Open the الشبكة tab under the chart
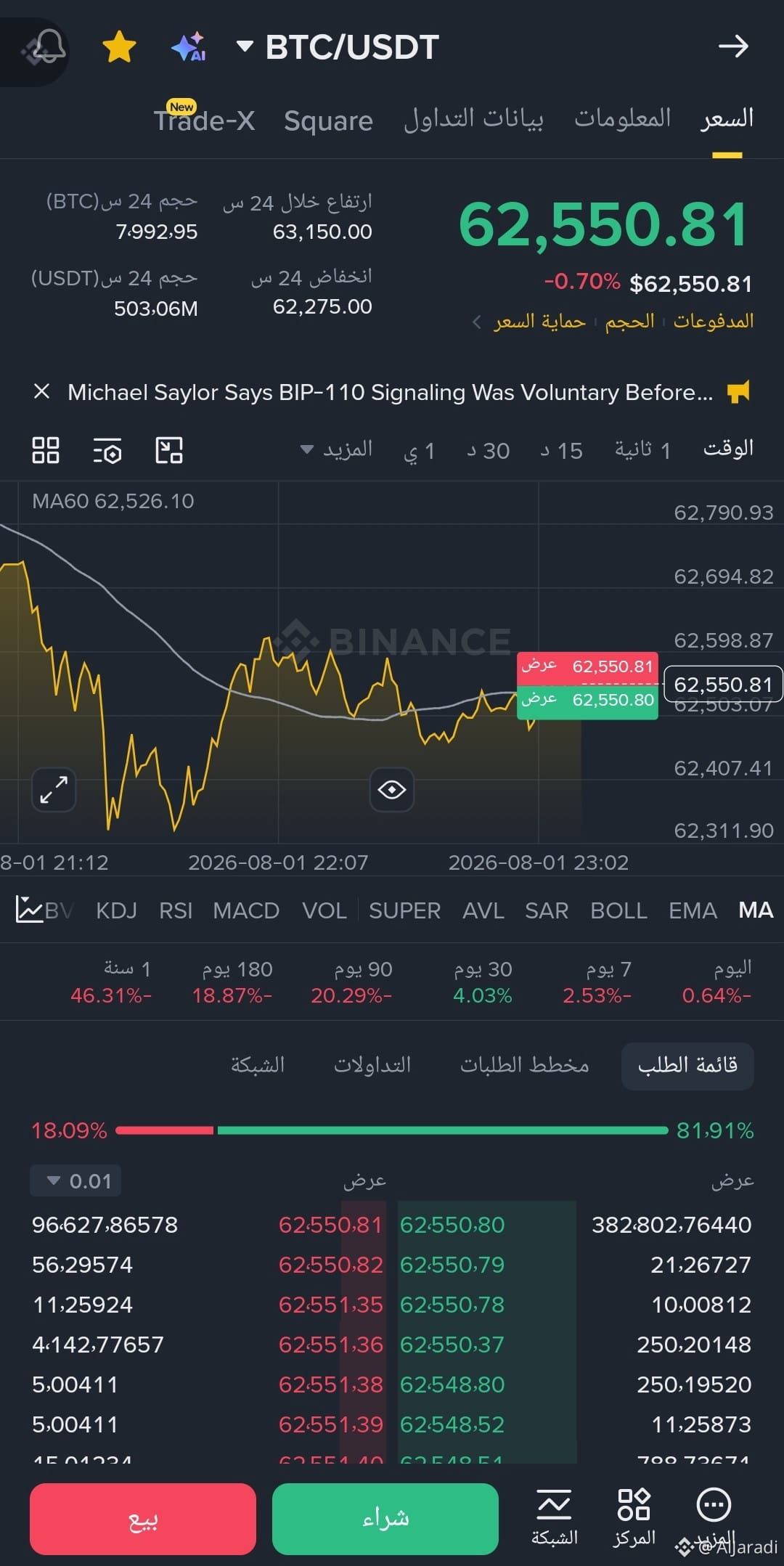The image size is (784, 1566). point(258,1065)
